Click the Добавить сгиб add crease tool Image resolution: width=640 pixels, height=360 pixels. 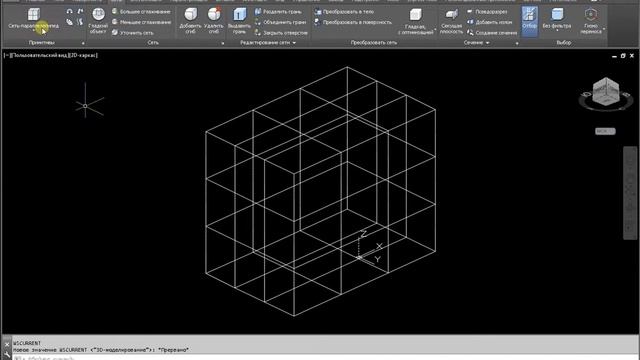(x=190, y=20)
